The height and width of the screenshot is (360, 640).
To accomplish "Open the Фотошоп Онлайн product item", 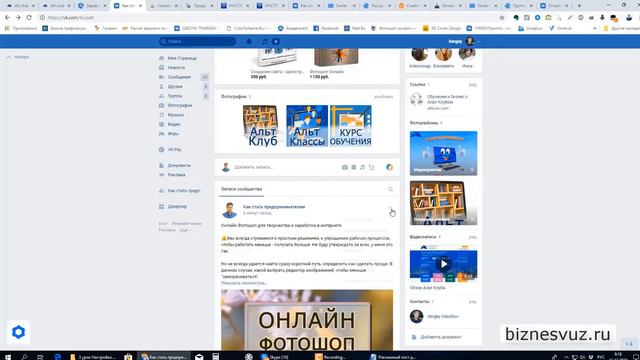I will pos(336,63).
